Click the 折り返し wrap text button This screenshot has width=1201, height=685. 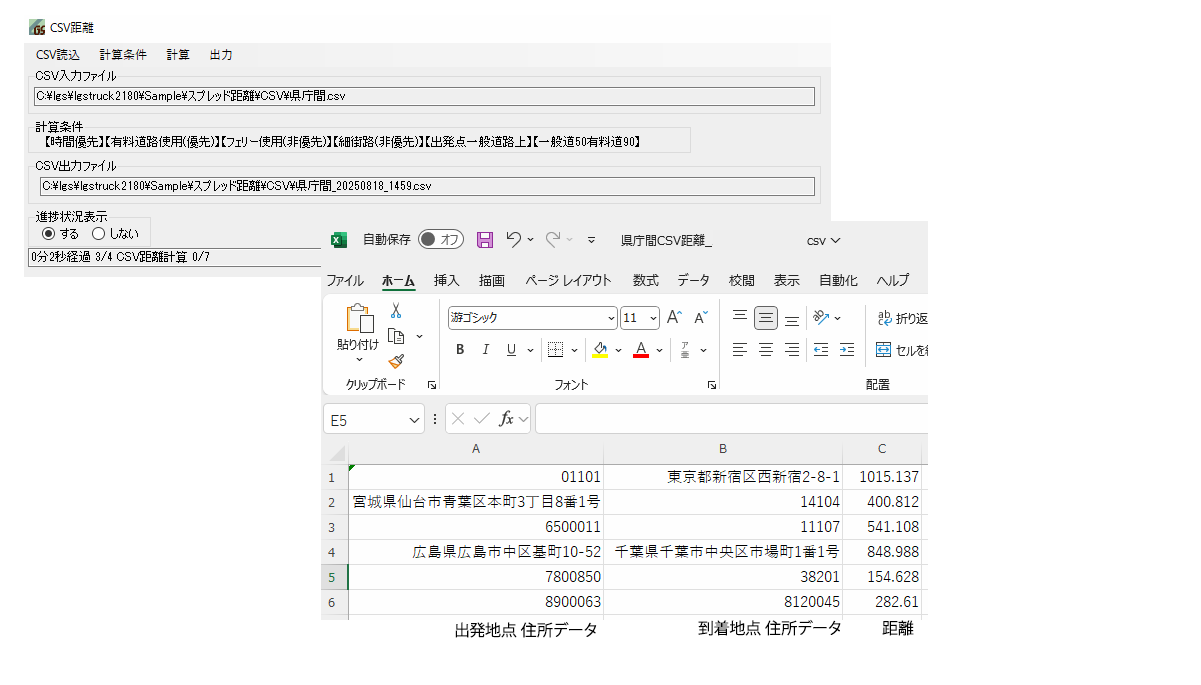pyautogui.click(x=902, y=319)
